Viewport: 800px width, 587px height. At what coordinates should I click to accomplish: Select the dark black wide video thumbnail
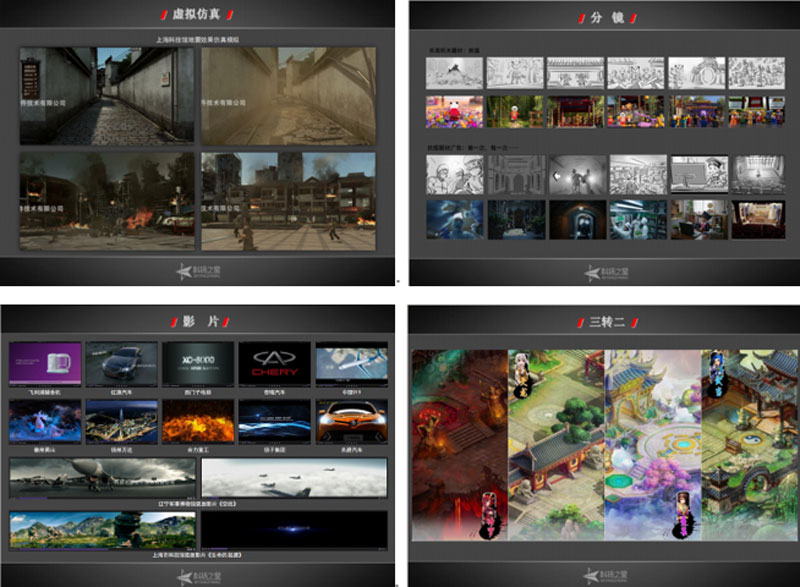[294, 529]
